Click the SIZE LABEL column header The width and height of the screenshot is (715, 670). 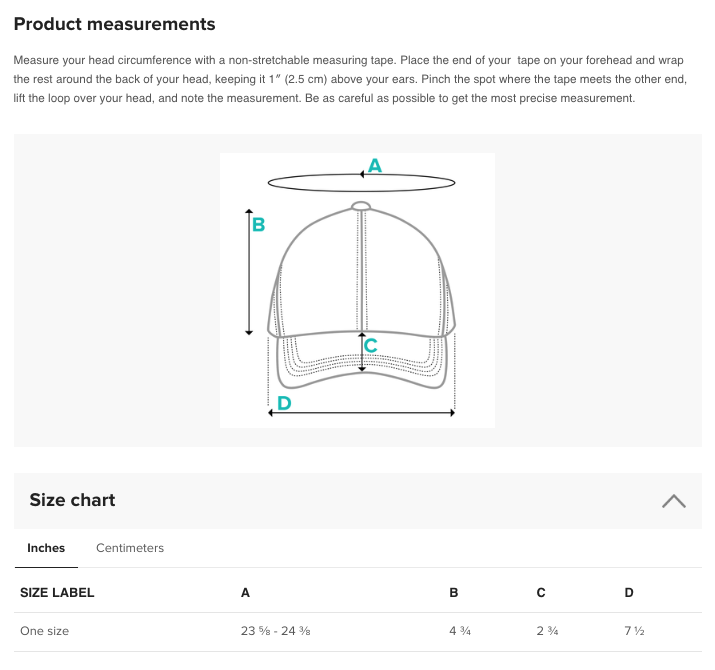57,592
